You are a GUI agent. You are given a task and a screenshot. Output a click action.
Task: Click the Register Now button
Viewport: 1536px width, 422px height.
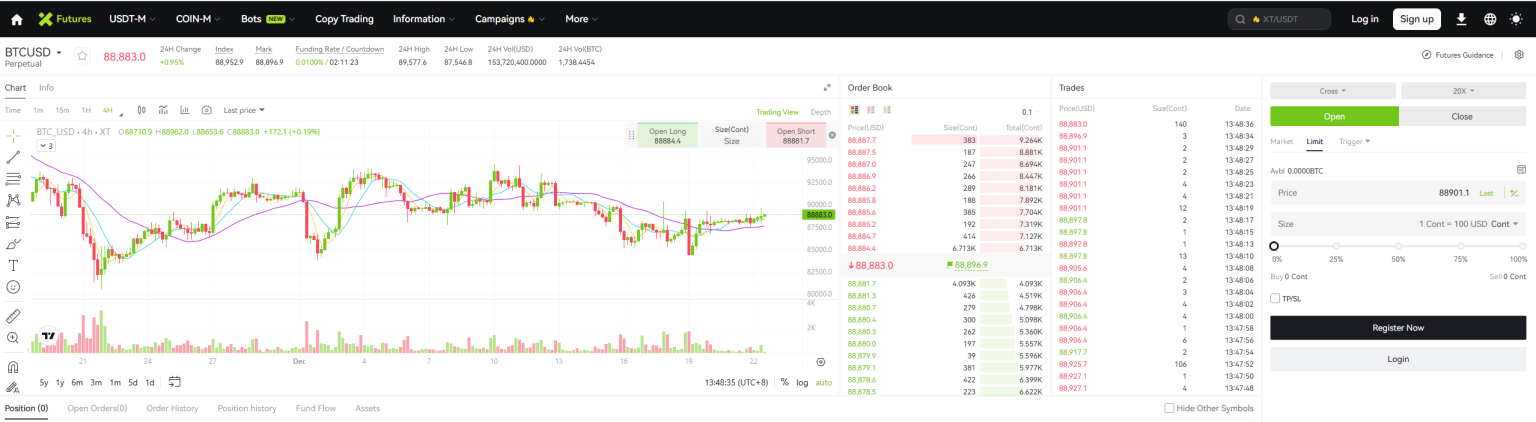click(1398, 328)
